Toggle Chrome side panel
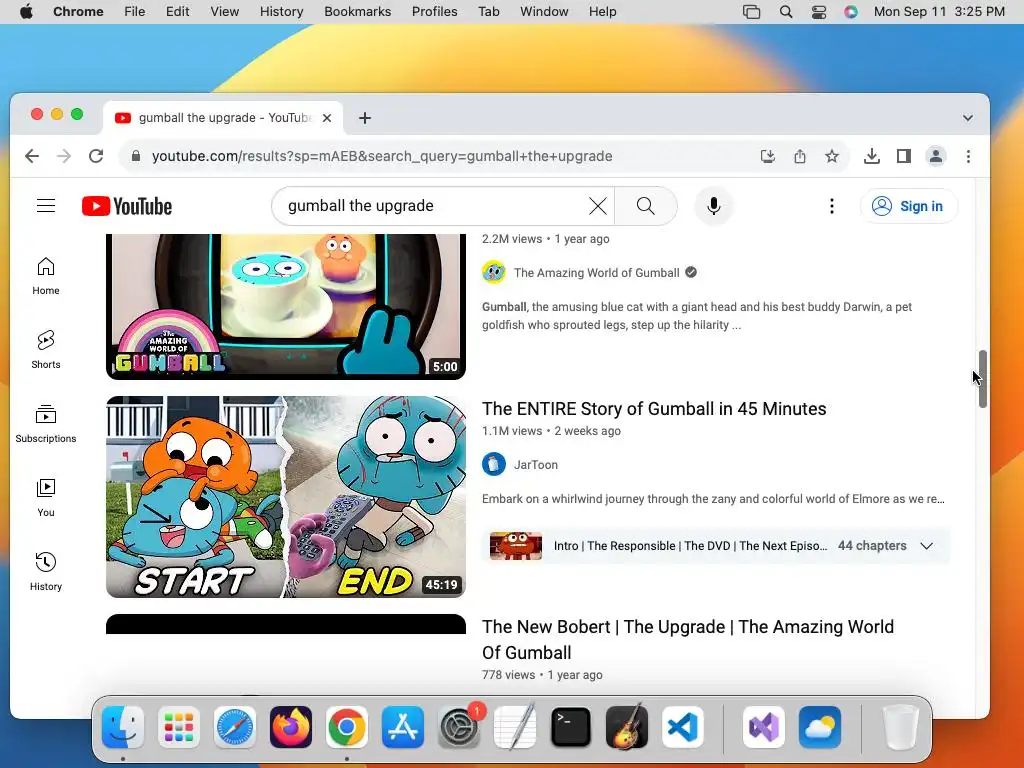The width and height of the screenshot is (1024, 768). coord(904,156)
